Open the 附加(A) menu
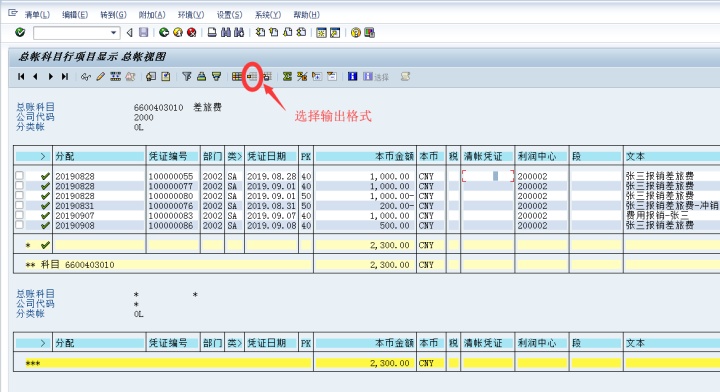 tap(152, 15)
